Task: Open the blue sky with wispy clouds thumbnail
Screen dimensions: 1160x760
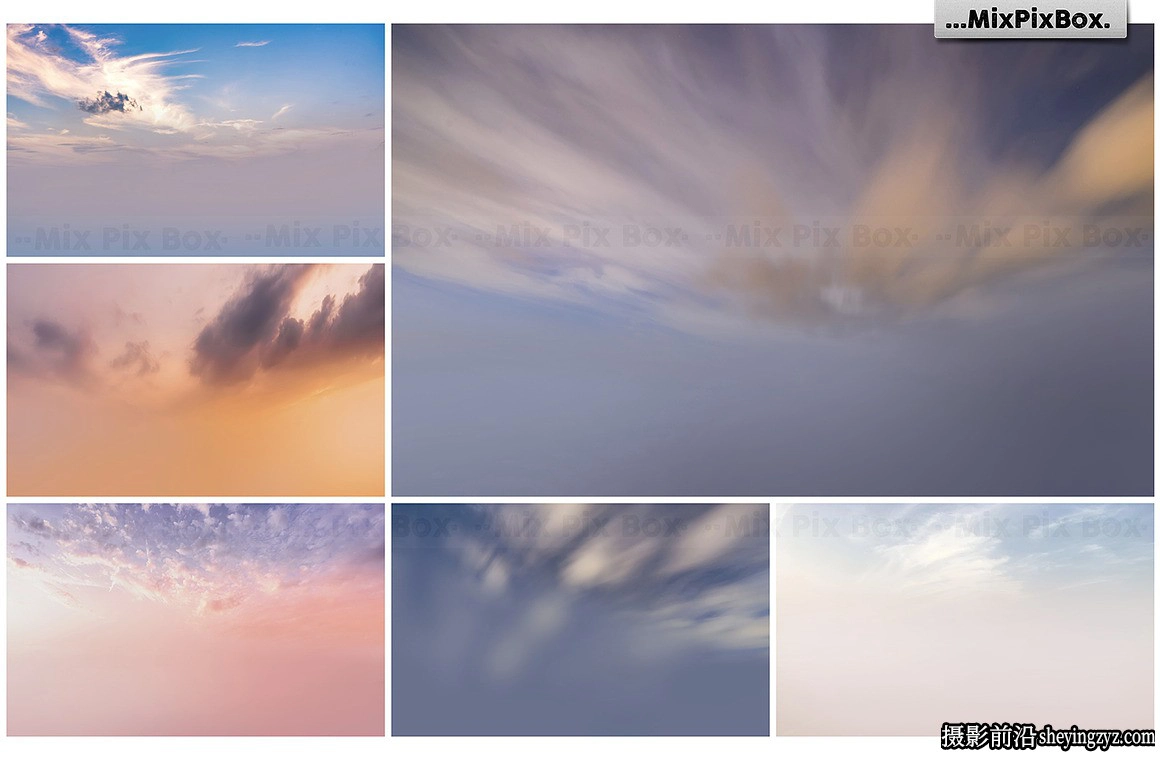Action: 195,140
